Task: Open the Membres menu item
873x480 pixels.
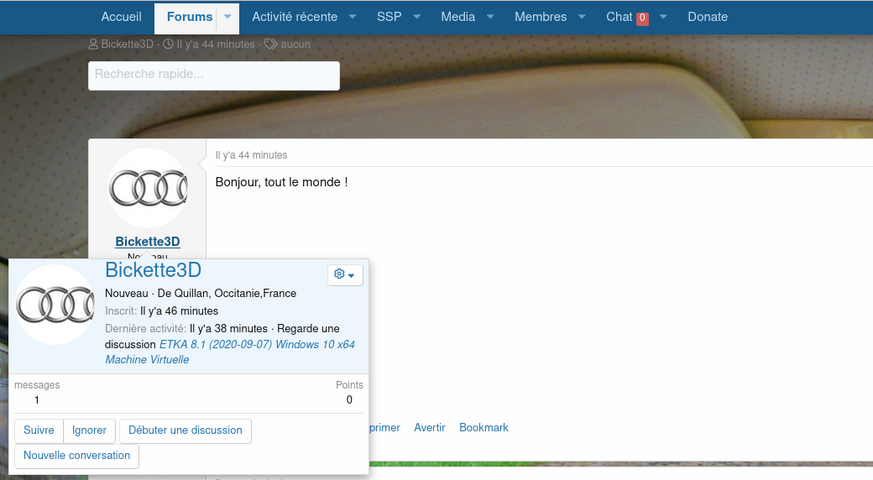Action: [x=540, y=17]
